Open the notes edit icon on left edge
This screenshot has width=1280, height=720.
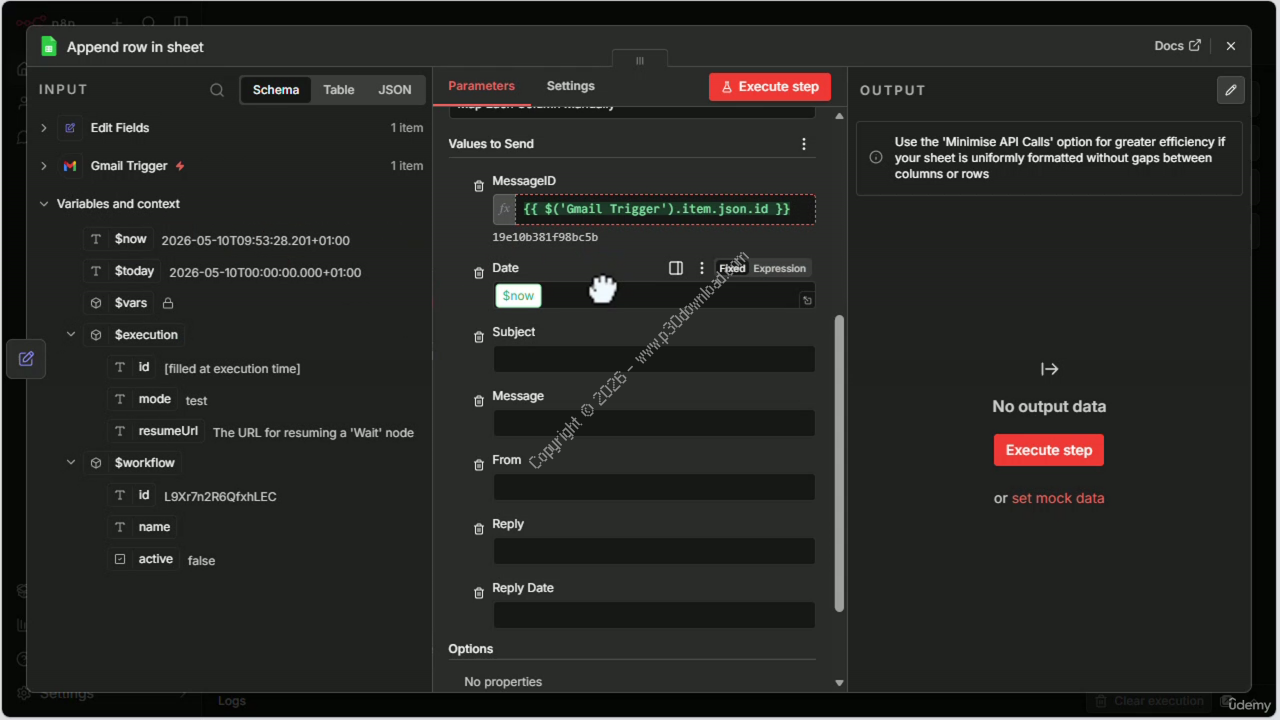(x=26, y=359)
